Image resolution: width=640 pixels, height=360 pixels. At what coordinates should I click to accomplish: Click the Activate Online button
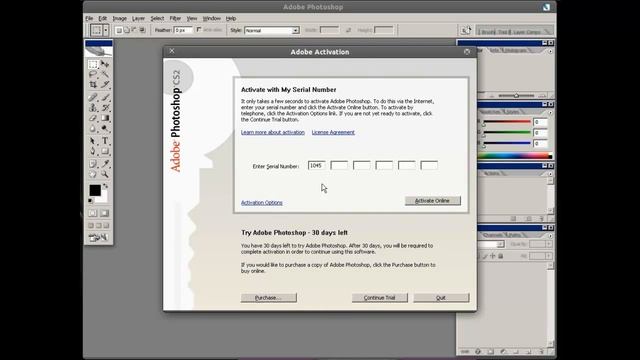point(433,201)
